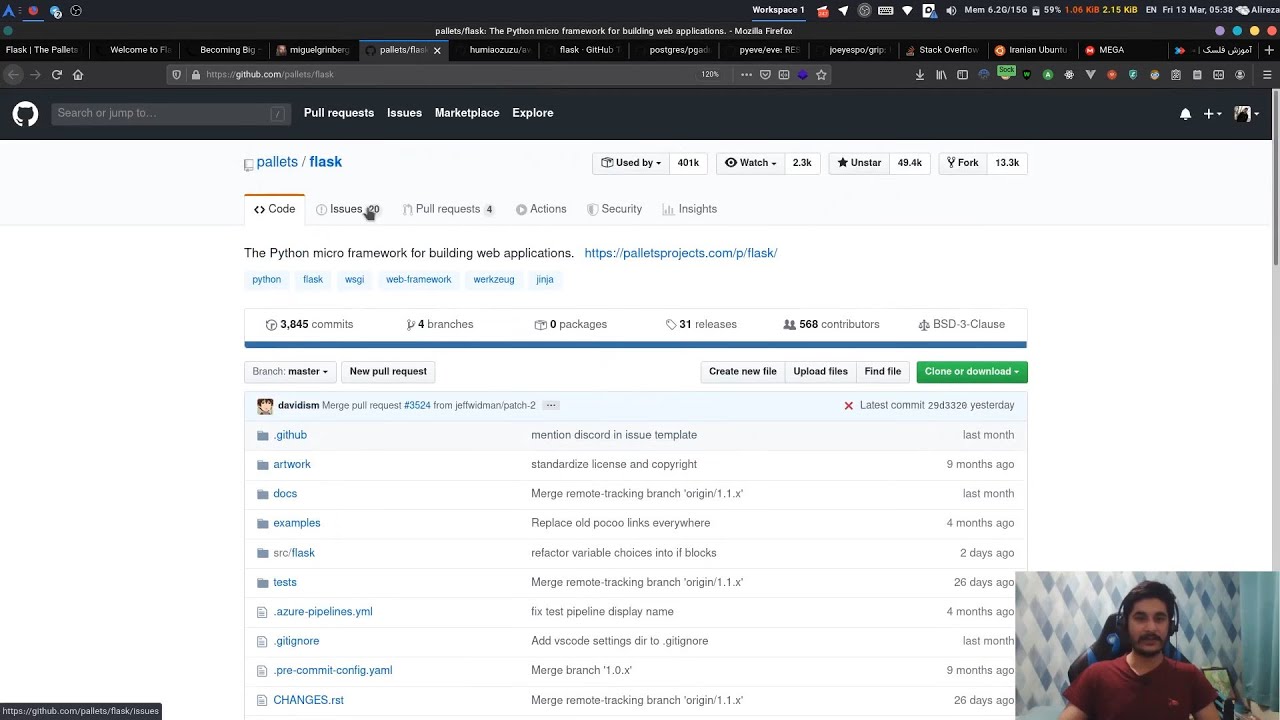Switch to the miguelgrinberg browser tab
This screenshot has height=720, width=1280.
pos(314,50)
